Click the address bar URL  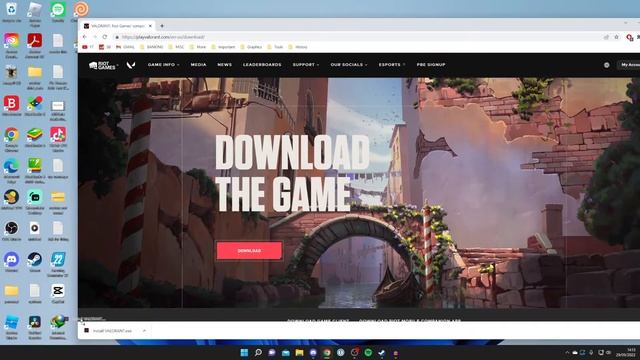pyautogui.click(x=163, y=37)
